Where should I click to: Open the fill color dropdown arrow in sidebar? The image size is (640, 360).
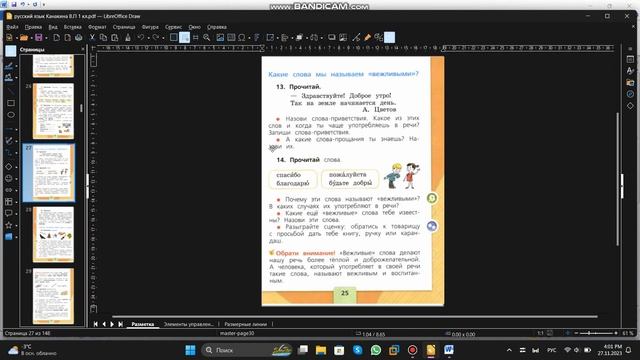[16, 78]
